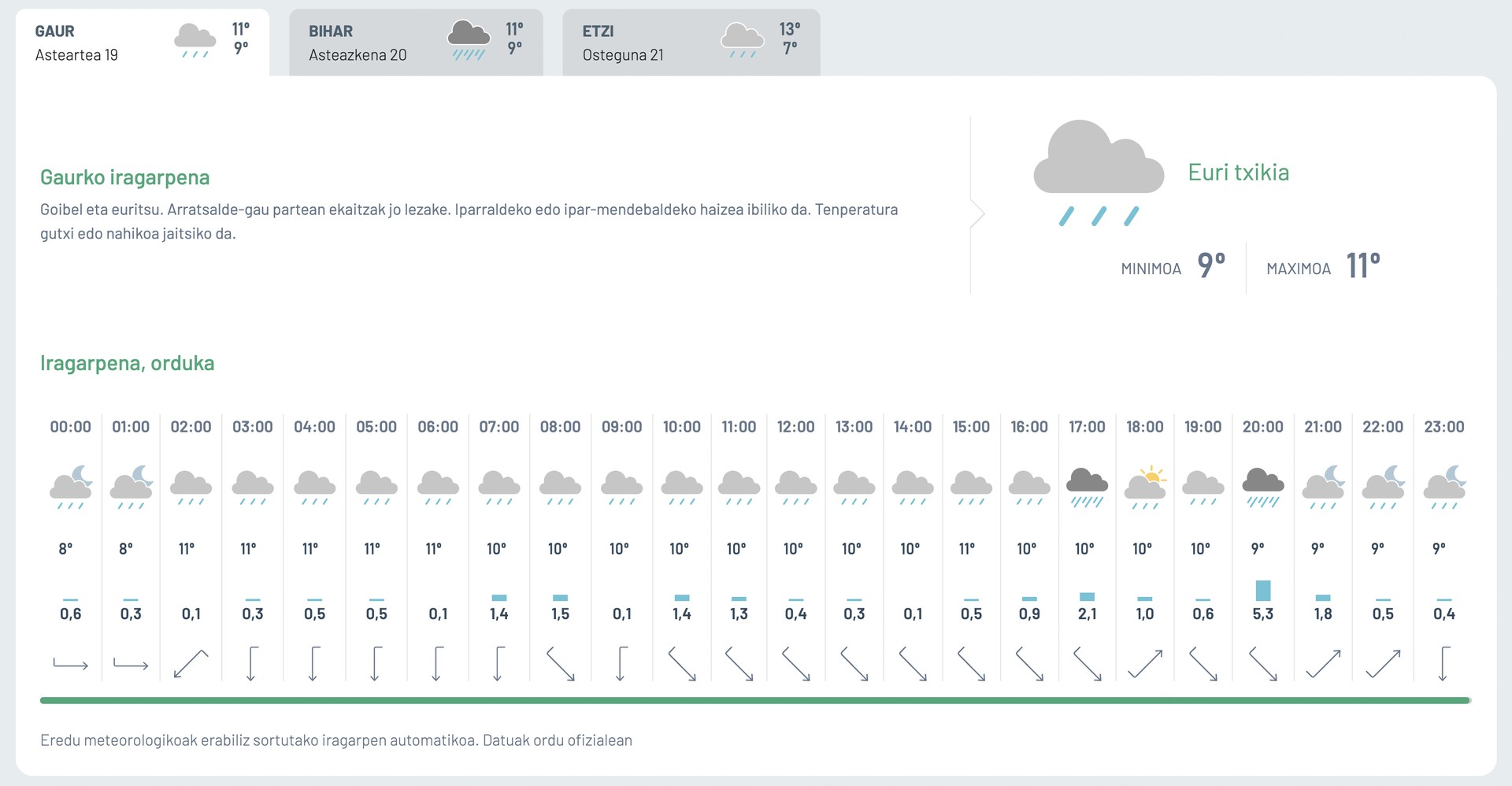Screen dimensions: 1512x786
Task: Click the 20:00 dark heavy rain icon
Action: coord(1263,488)
